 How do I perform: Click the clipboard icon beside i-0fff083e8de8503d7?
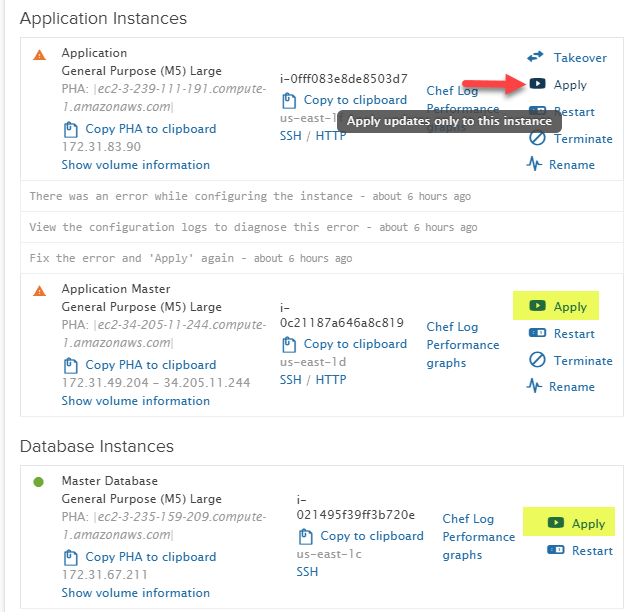289,100
